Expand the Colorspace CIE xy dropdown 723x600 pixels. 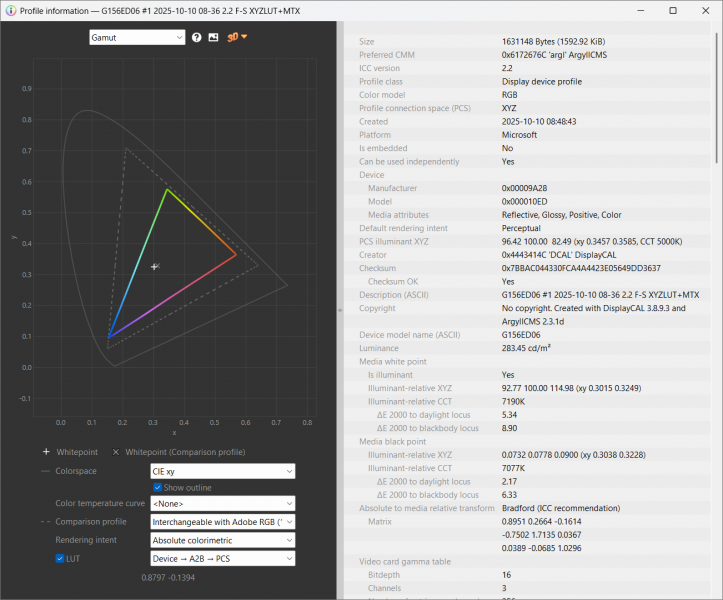click(222, 470)
